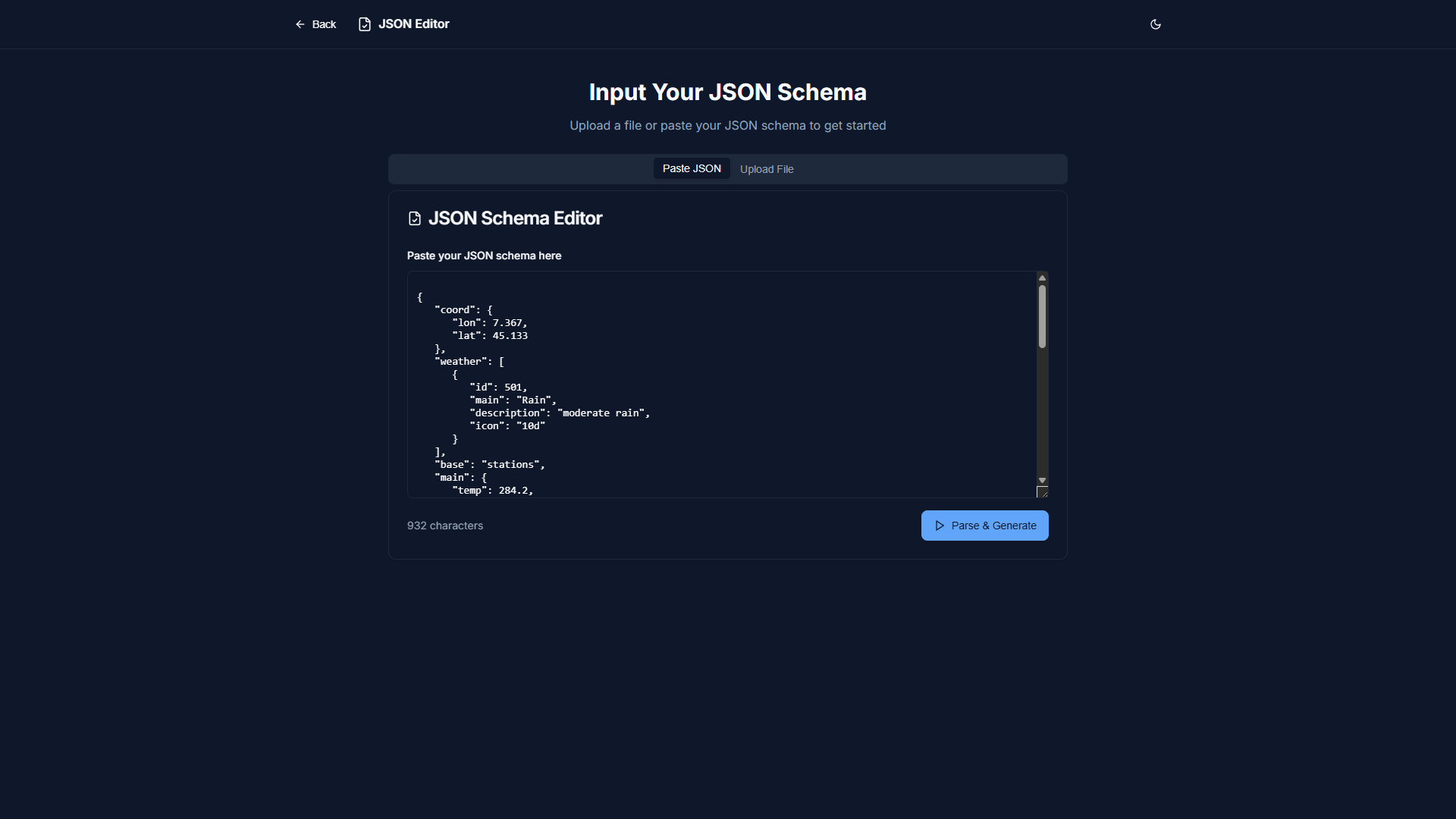
Task: Click the textarea resize handle corner
Action: [x=1043, y=492]
